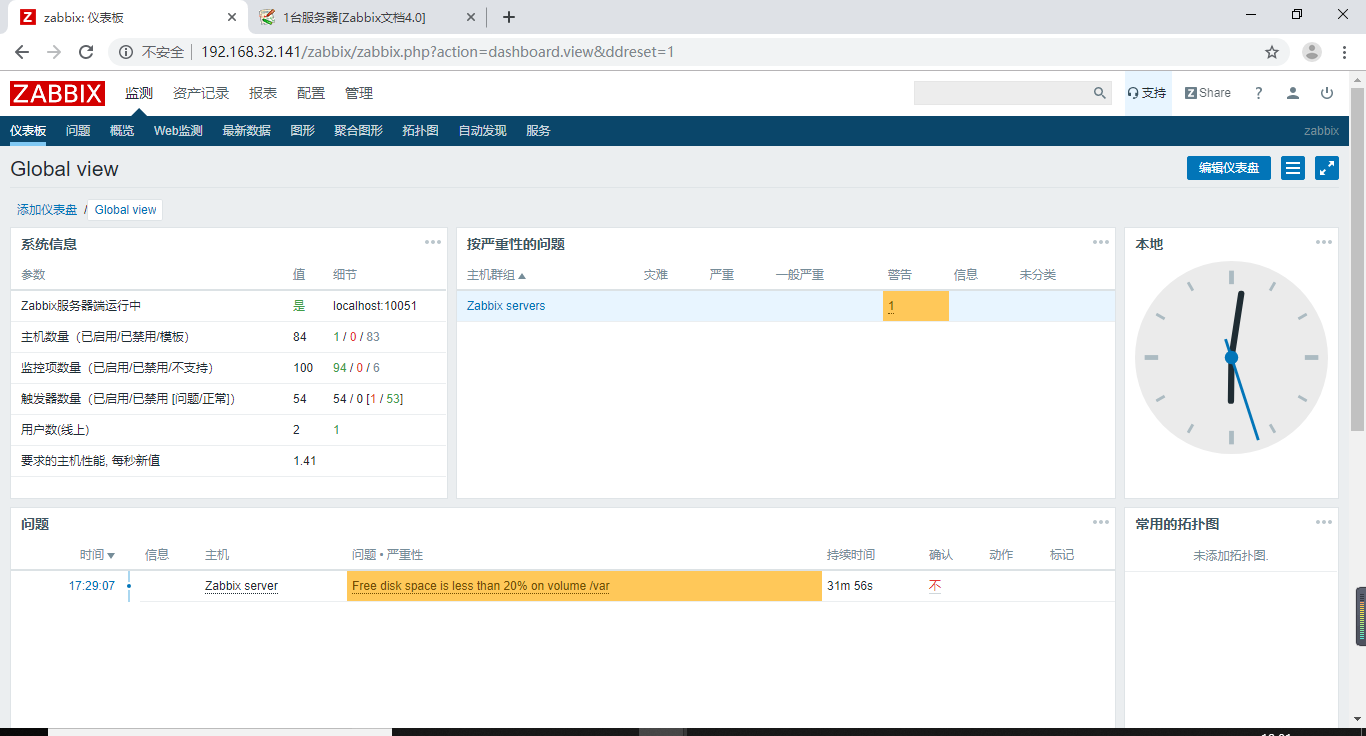This screenshot has height=736, width=1366.
Task: Click the search magnifier icon
Action: click(x=1100, y=93)
